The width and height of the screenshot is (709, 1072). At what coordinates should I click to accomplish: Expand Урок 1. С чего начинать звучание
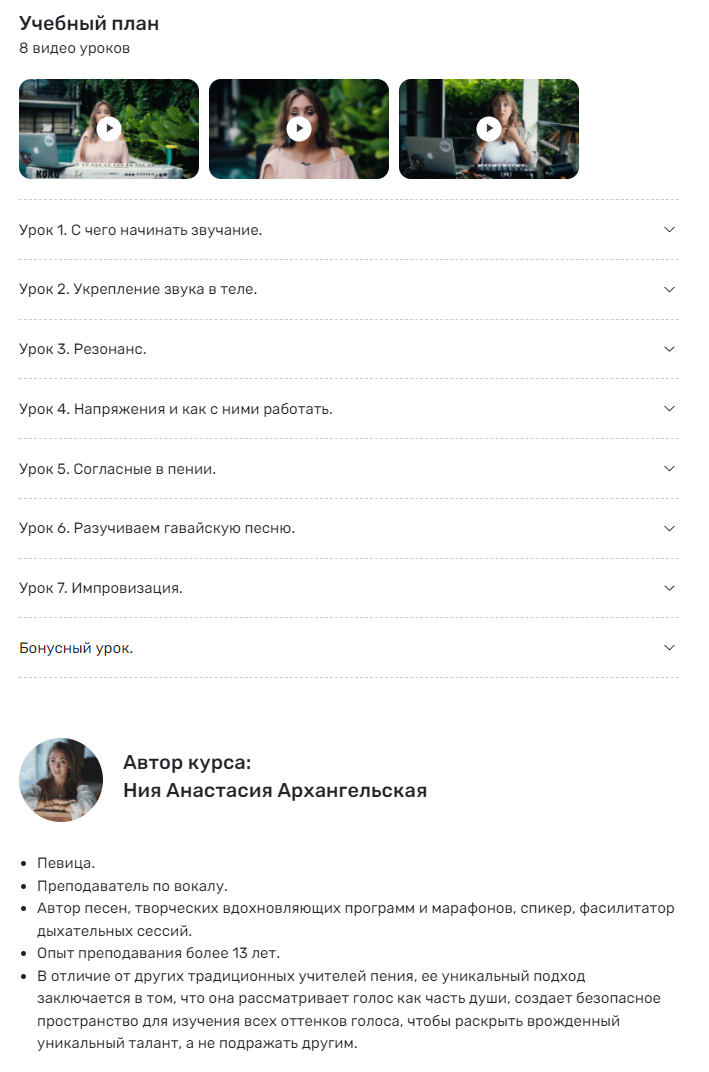pos(668,230)
